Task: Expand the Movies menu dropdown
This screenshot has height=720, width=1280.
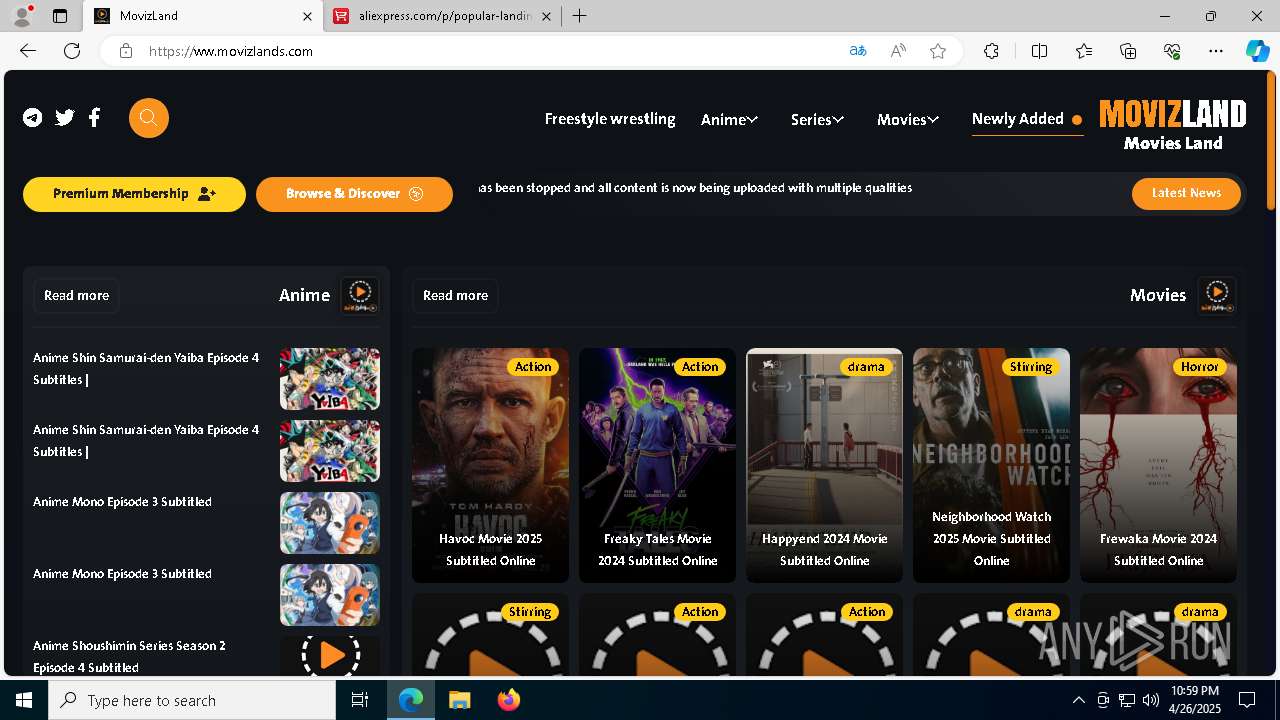Action: (x=908, y=119)
